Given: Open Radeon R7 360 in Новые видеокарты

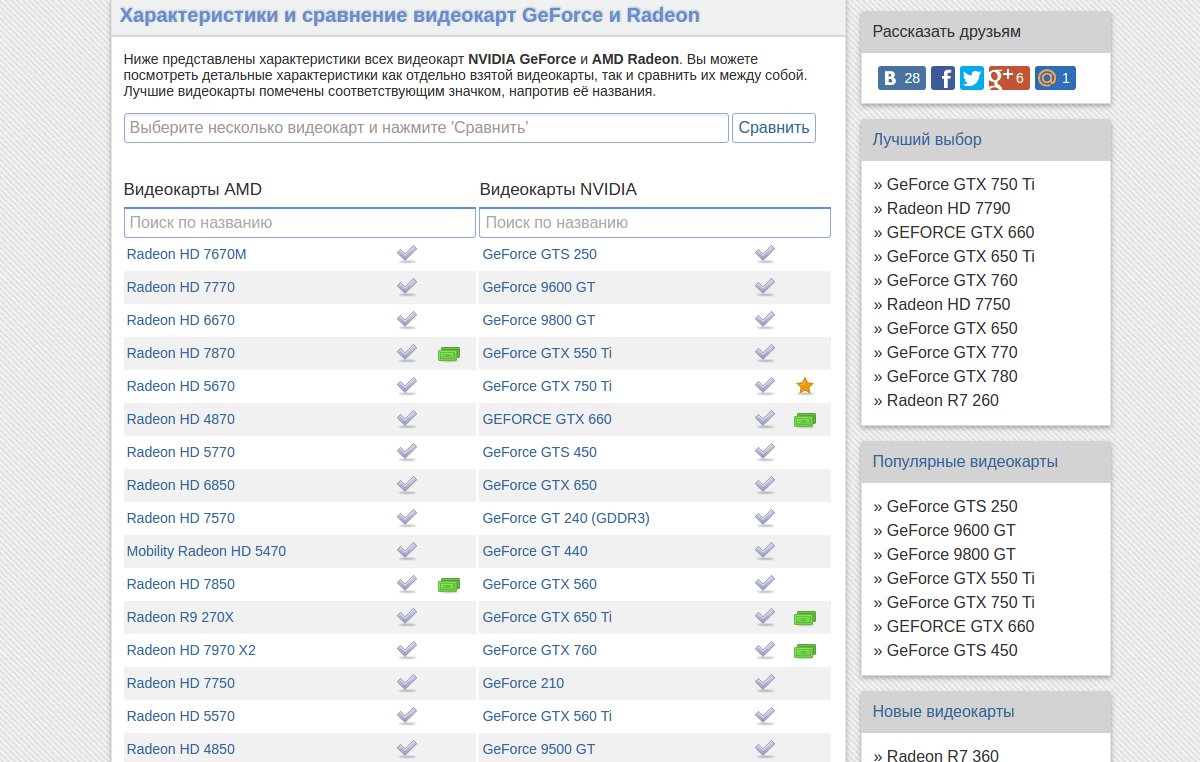Looking at the screenshot, I should coord(943,755).
